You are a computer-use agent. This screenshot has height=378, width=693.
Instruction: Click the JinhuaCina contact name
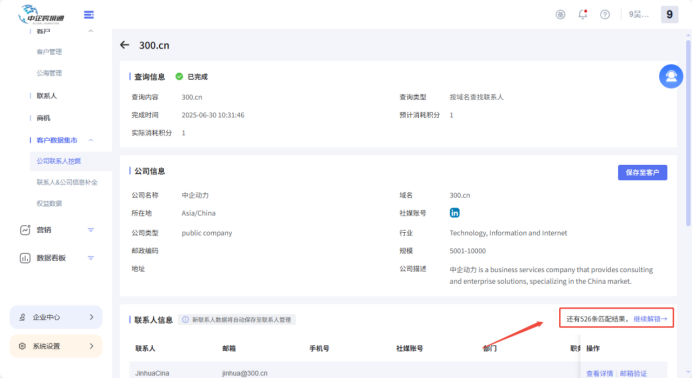click(152, 373)
